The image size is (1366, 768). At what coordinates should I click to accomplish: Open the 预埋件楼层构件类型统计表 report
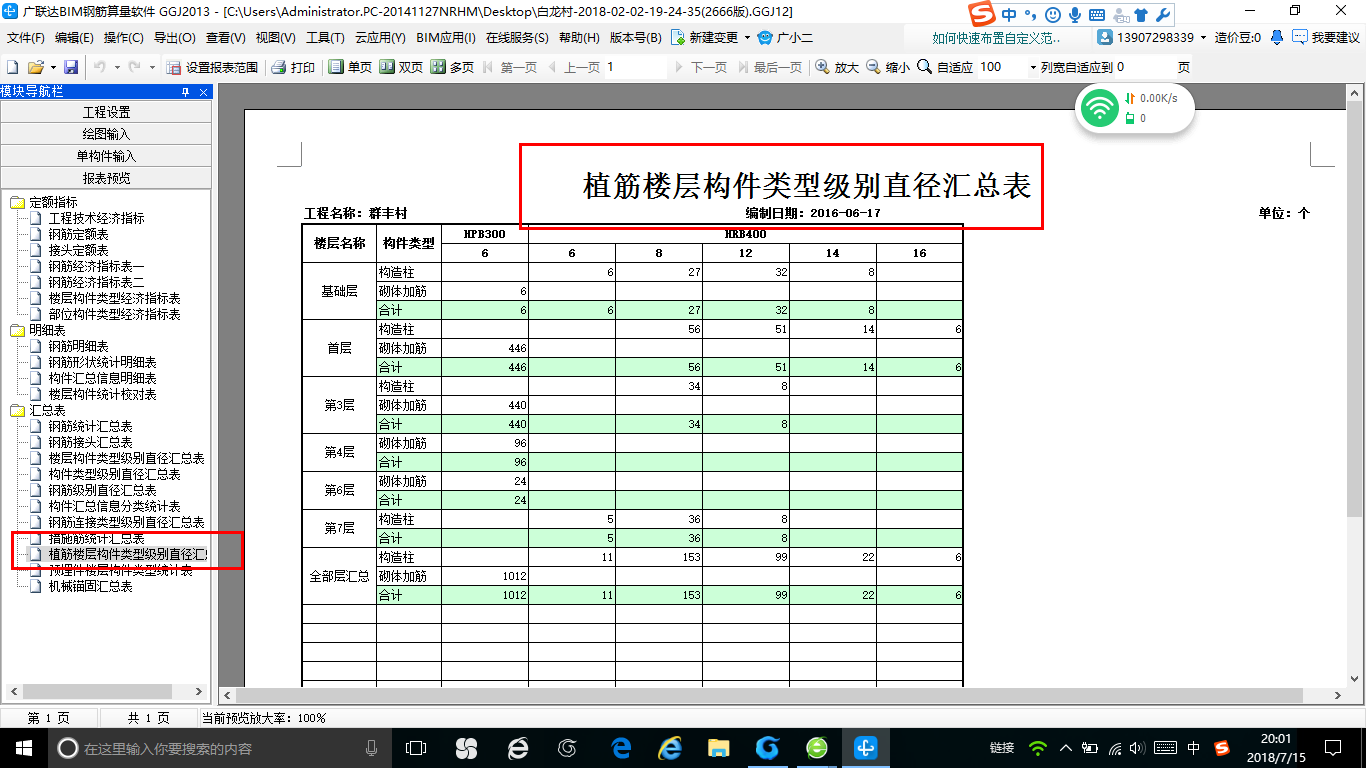(120, 570)
